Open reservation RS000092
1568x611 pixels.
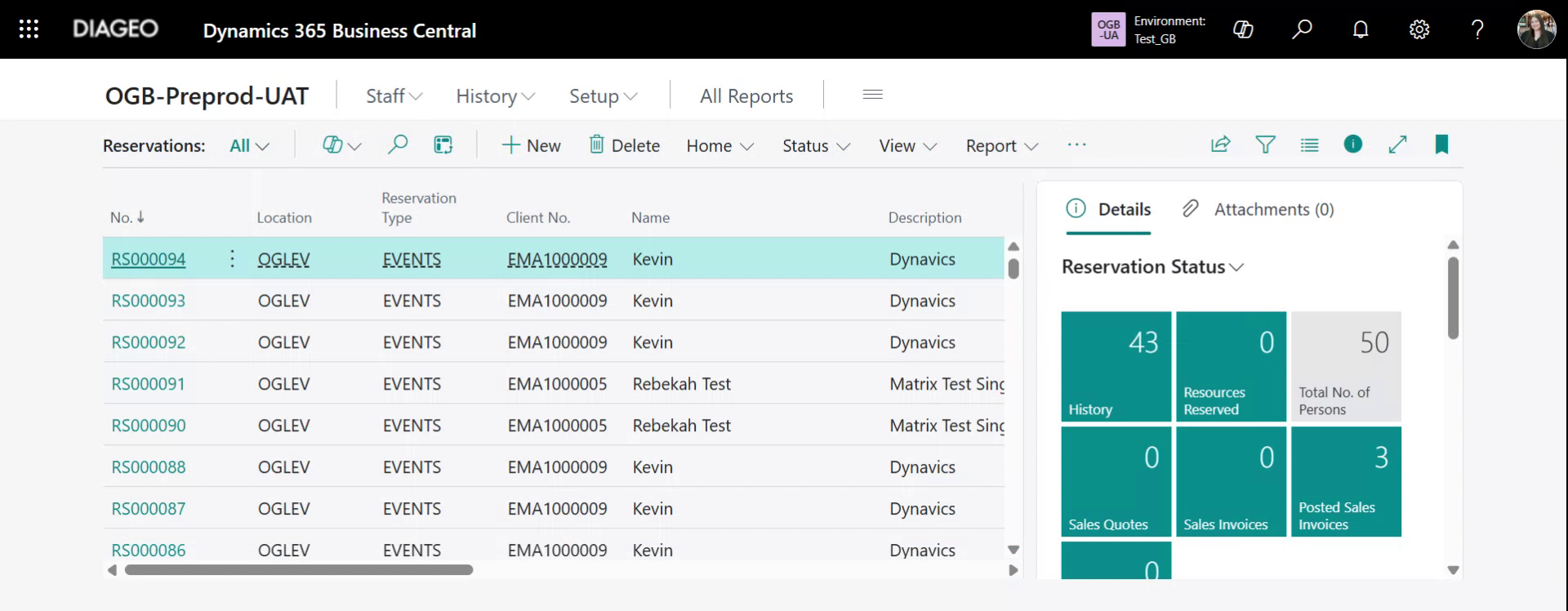pos(148,342)
